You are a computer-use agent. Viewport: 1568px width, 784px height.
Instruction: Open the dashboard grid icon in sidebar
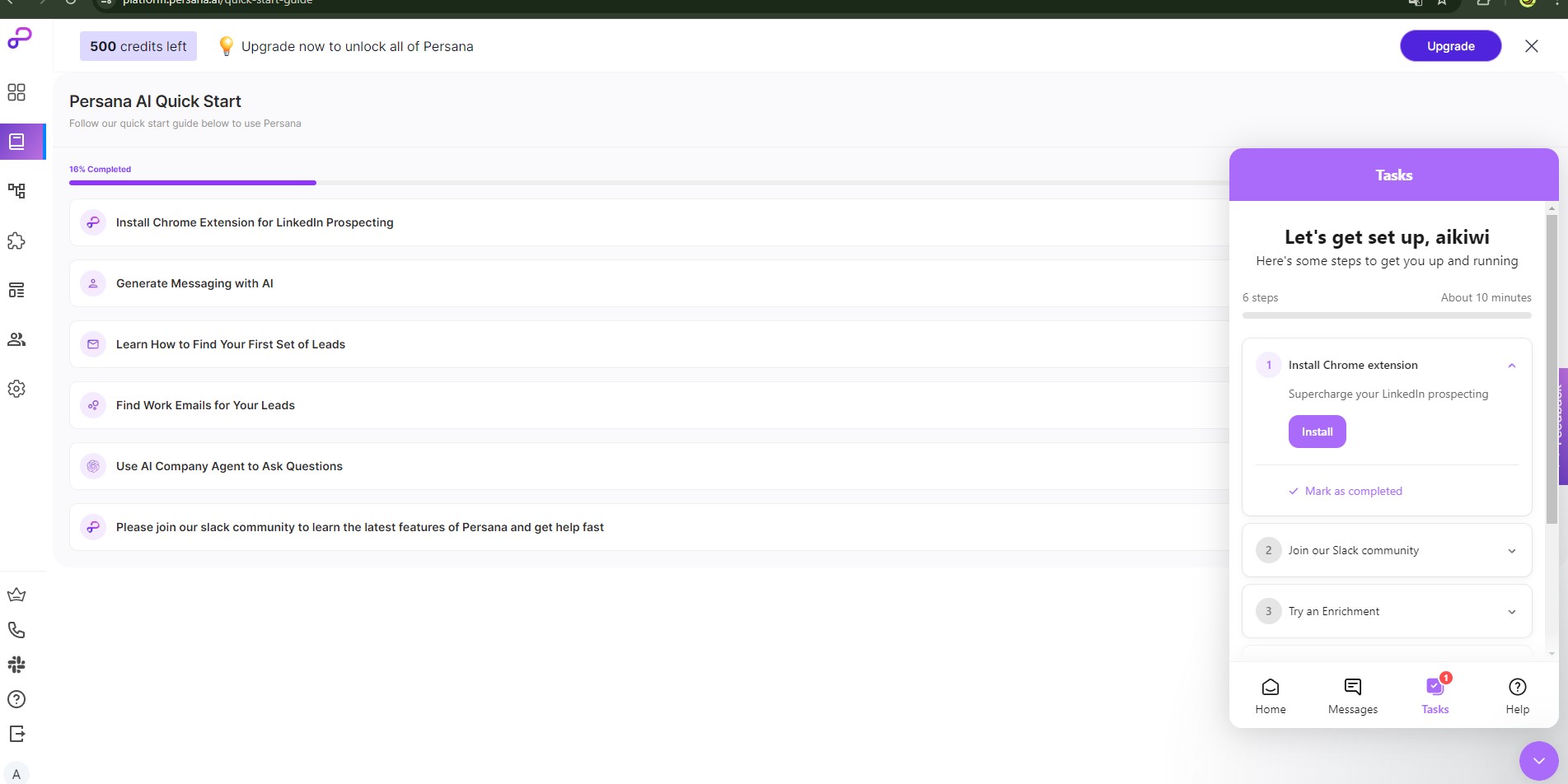[x=16, y=91]
